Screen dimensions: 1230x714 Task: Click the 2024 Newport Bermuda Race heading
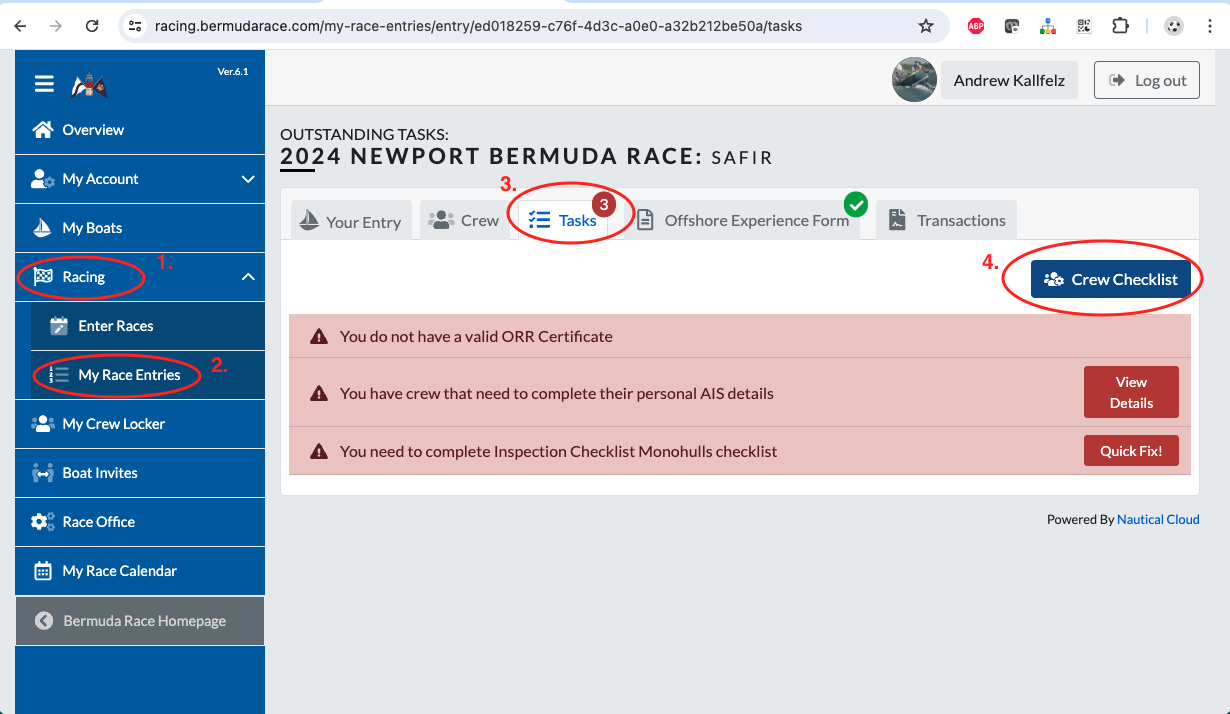[x=491, y=156]
